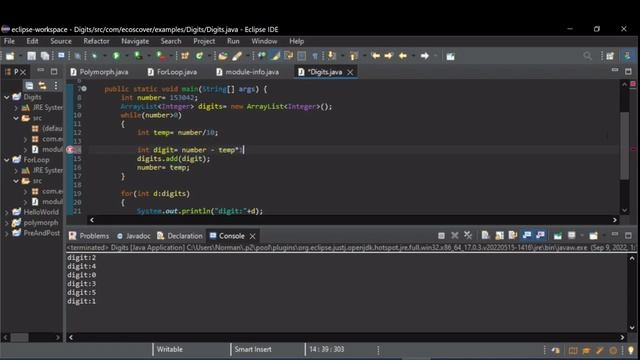
Task: Close the Digits.java editor tab
Action: (350, 72)
